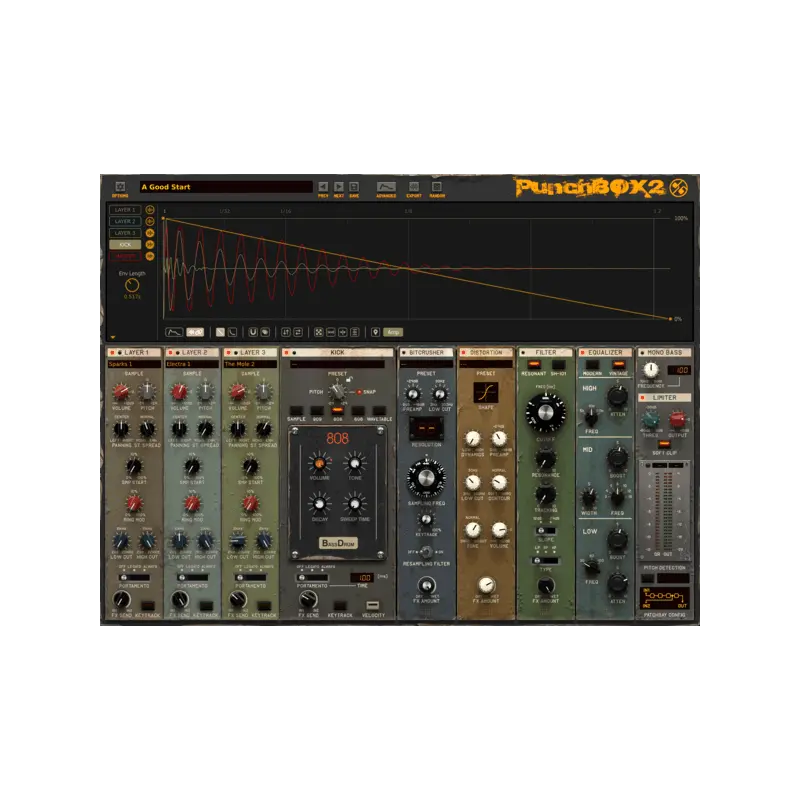Open the Distortion preset selector field
Viewport: 800px width, 800px height.
coord(486,364)
